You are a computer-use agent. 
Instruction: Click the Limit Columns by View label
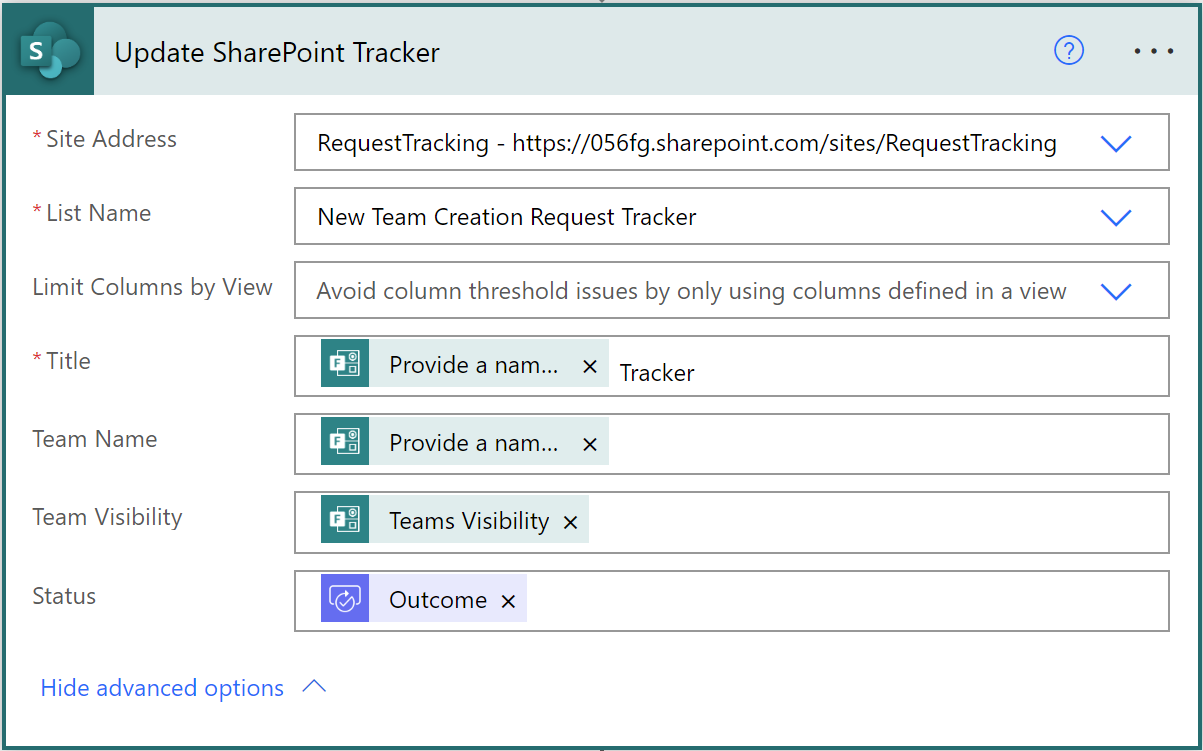coord(152,287)
